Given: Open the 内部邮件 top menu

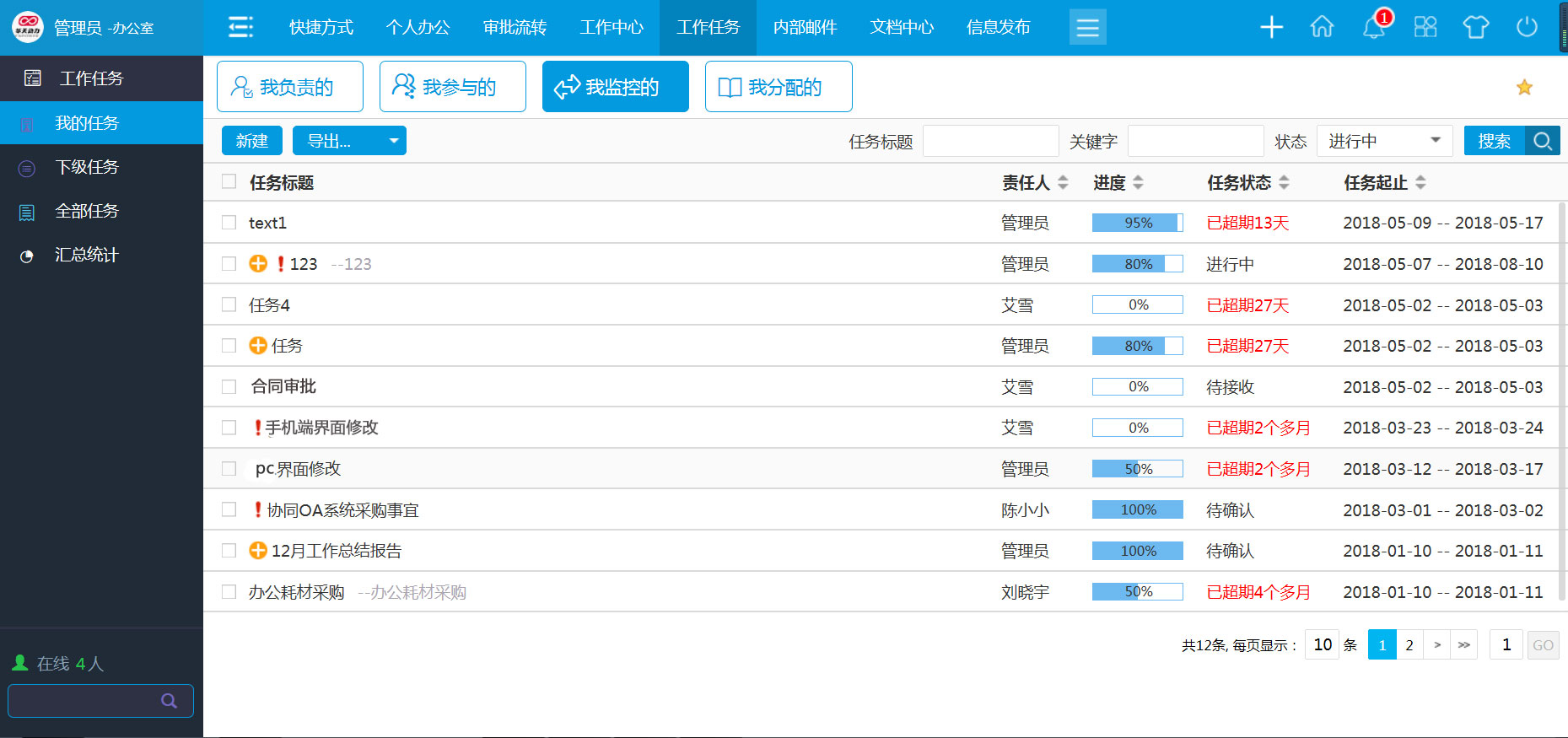Looking at the screenshot, I should (x=805, y=28).
